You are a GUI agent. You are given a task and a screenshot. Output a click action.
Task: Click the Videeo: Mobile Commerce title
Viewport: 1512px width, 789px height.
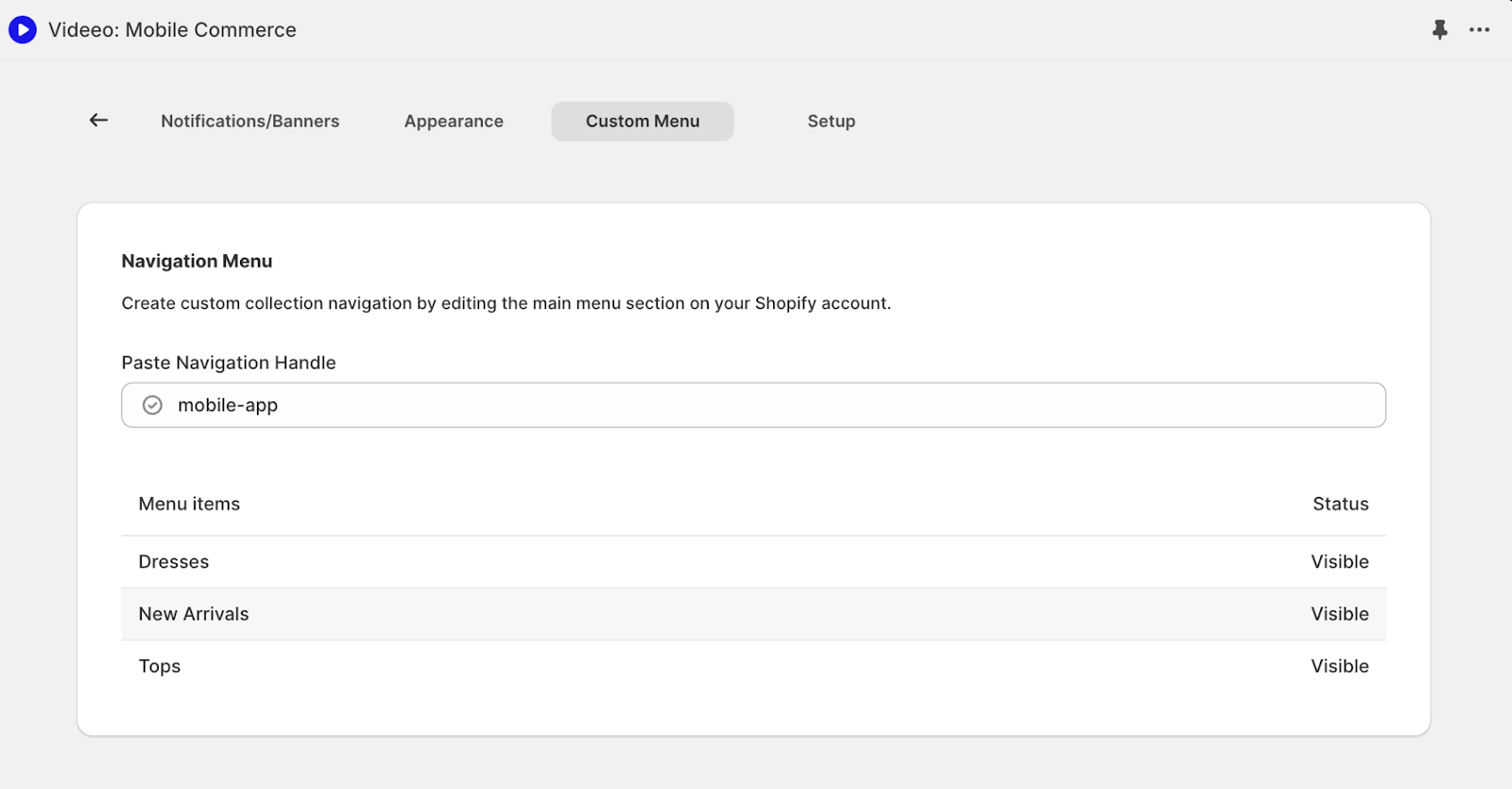pyautogui.click(x=172, y=30)
